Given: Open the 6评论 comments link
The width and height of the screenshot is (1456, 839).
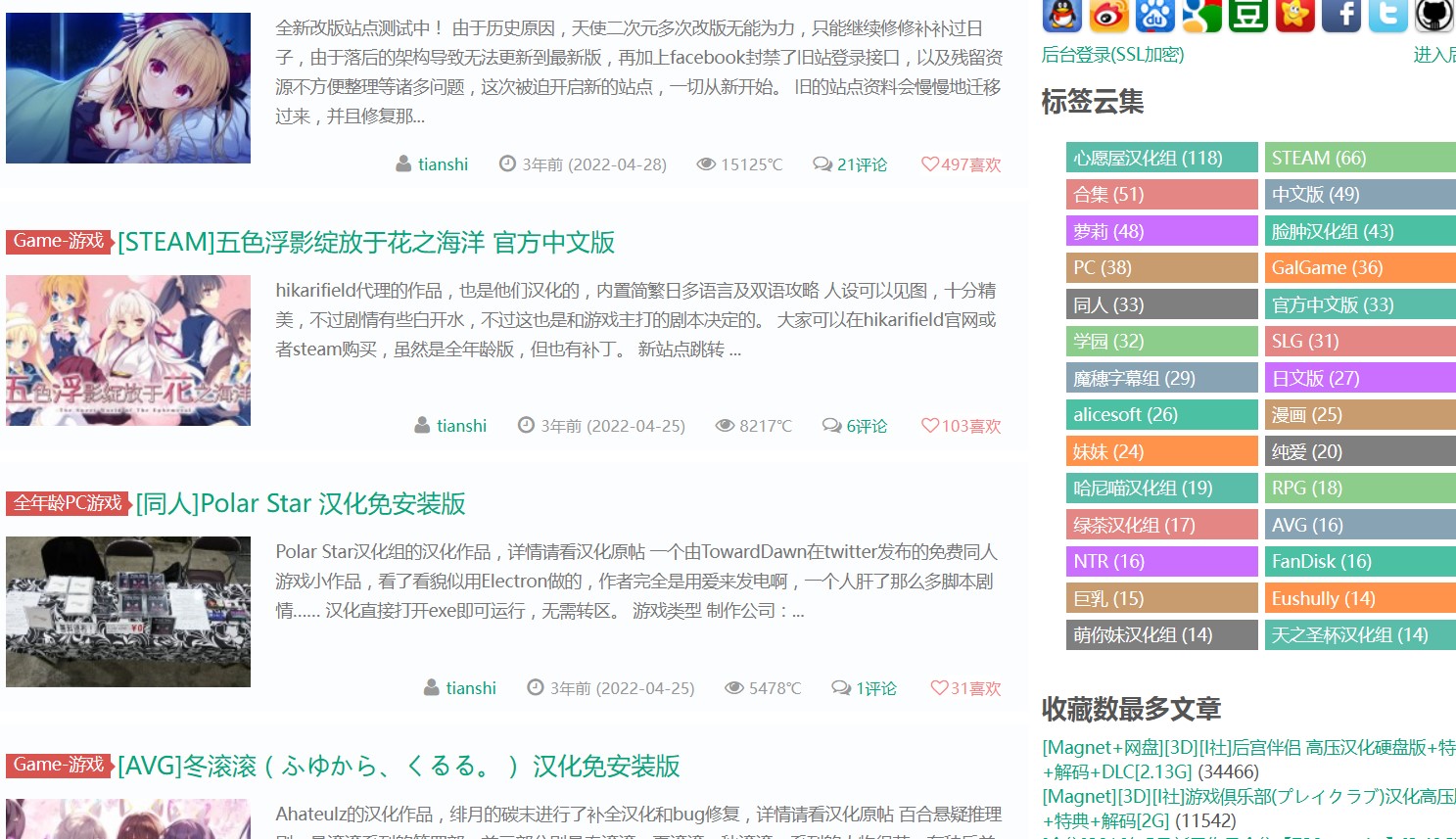Looking at the screenshot, I should point(867,426).
